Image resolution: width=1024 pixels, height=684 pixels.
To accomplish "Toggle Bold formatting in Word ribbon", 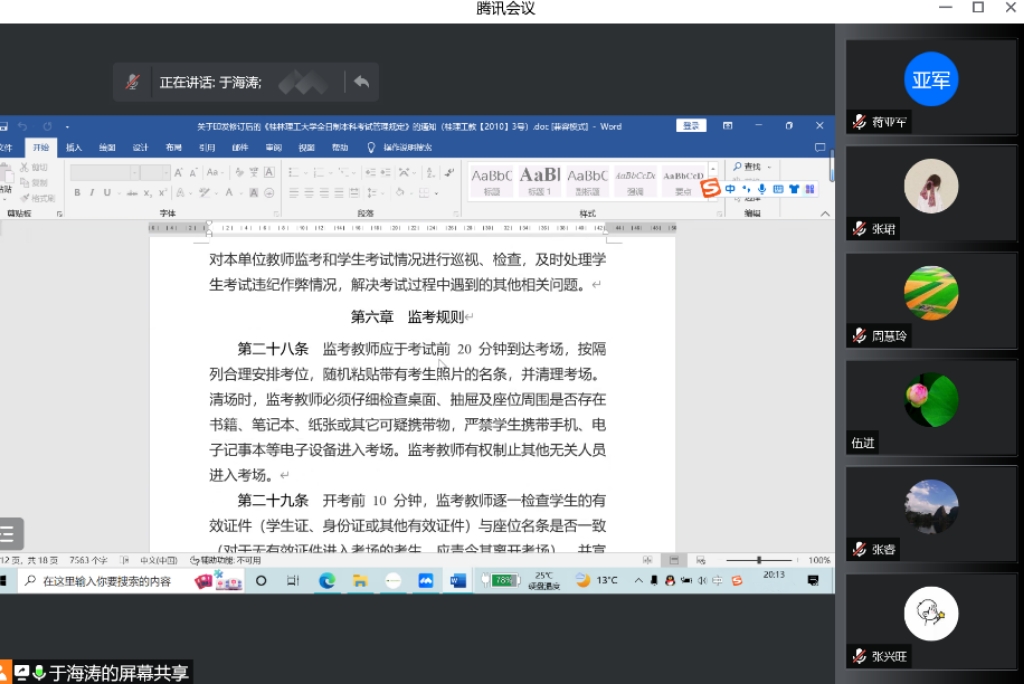I will 78,193.
